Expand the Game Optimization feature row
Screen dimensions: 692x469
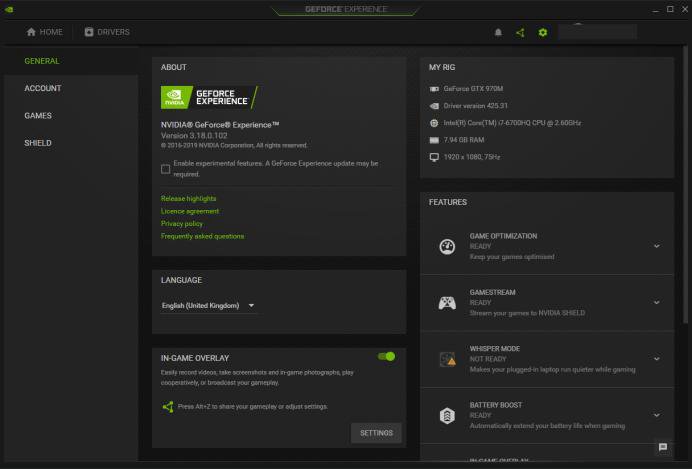coord(657,246)
